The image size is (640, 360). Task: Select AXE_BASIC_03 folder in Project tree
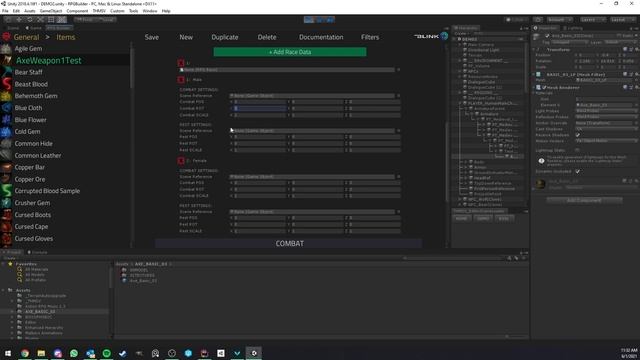coord(40,311)
